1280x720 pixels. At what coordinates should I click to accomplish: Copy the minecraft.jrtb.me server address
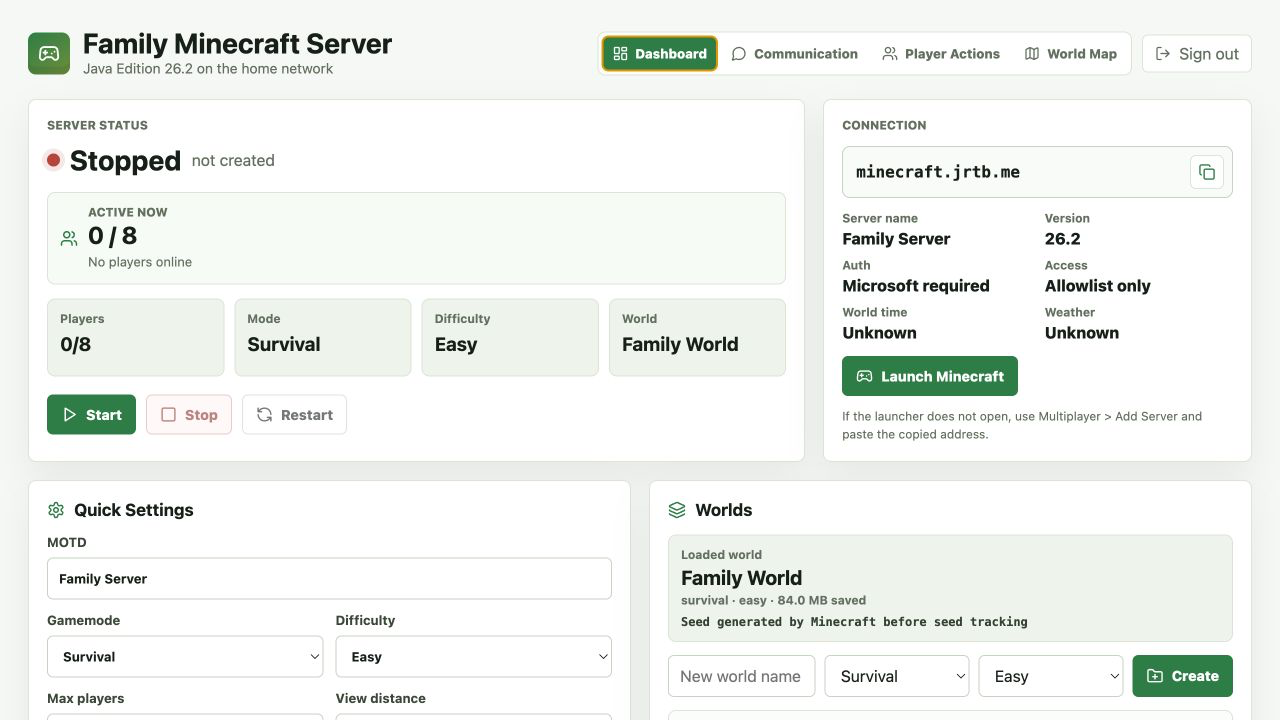(x=1207, y=172)
